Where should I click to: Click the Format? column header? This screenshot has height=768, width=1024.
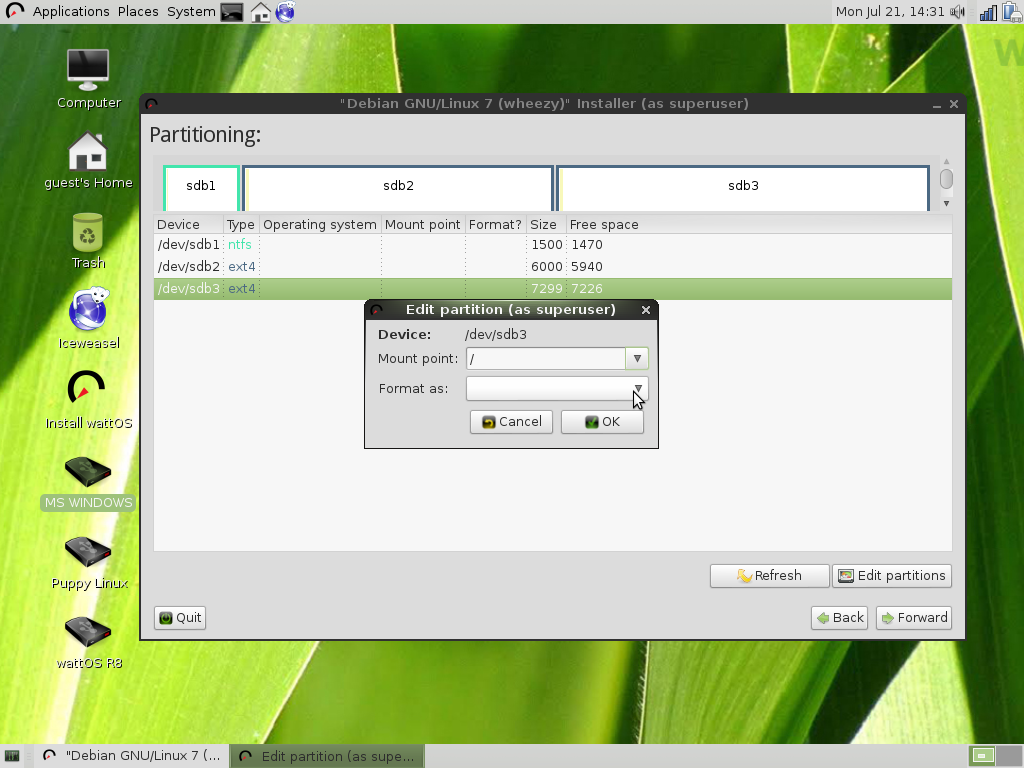495,225
